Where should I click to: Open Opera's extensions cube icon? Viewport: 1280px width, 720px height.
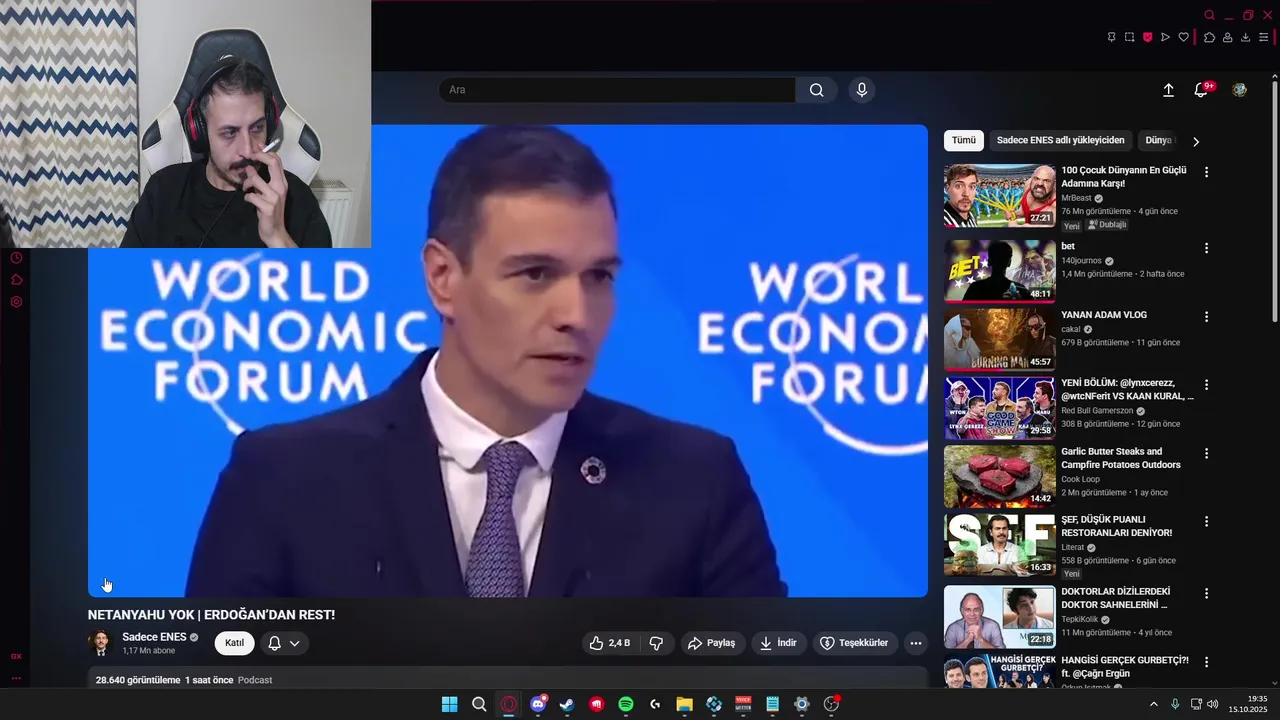pyautogui.click(x=1209, y=37)
